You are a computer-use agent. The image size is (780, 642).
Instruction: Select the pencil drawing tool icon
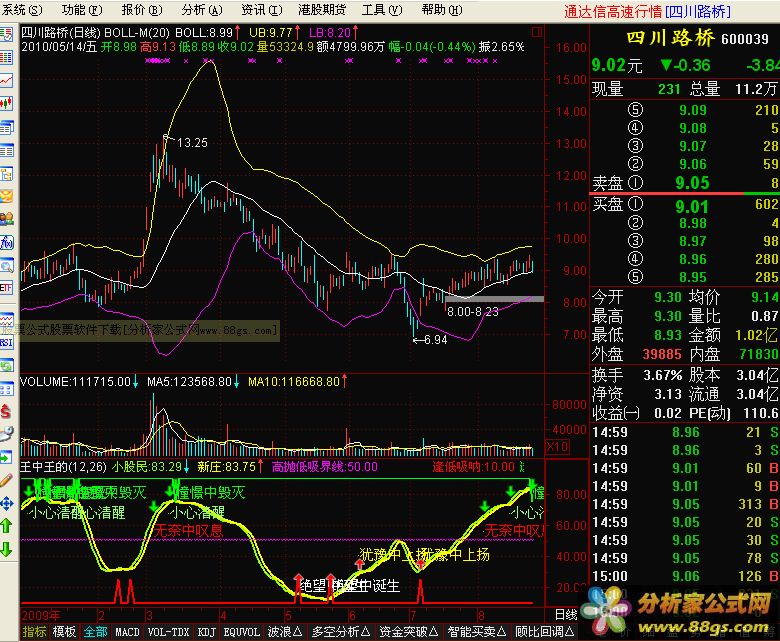(x=6, y=480)
